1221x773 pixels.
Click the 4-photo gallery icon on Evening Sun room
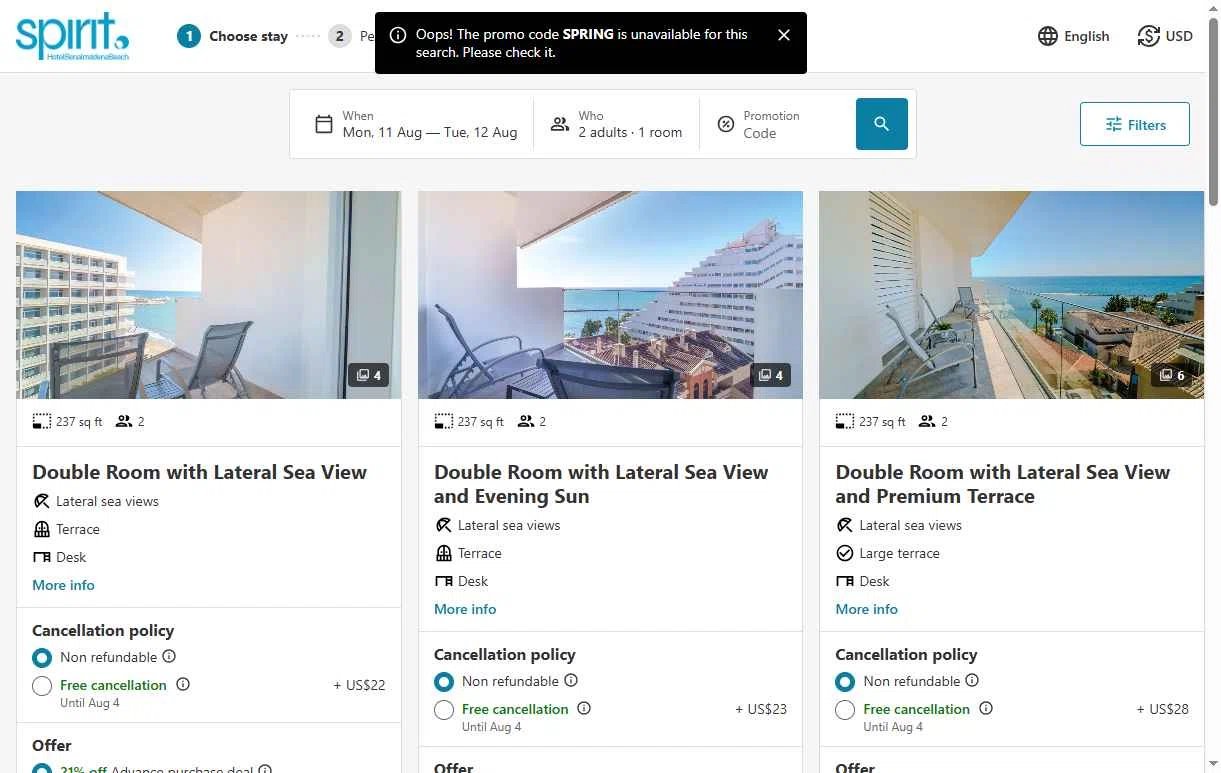click(x=771, y=375)
